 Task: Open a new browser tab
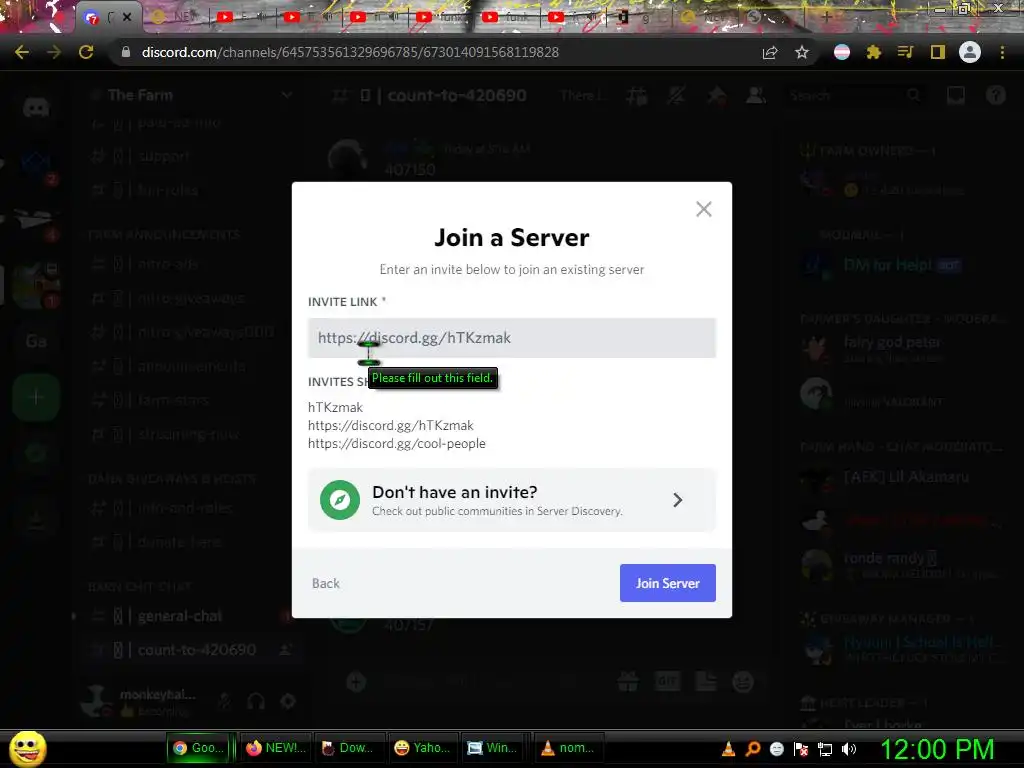click(x=826, y=18)
